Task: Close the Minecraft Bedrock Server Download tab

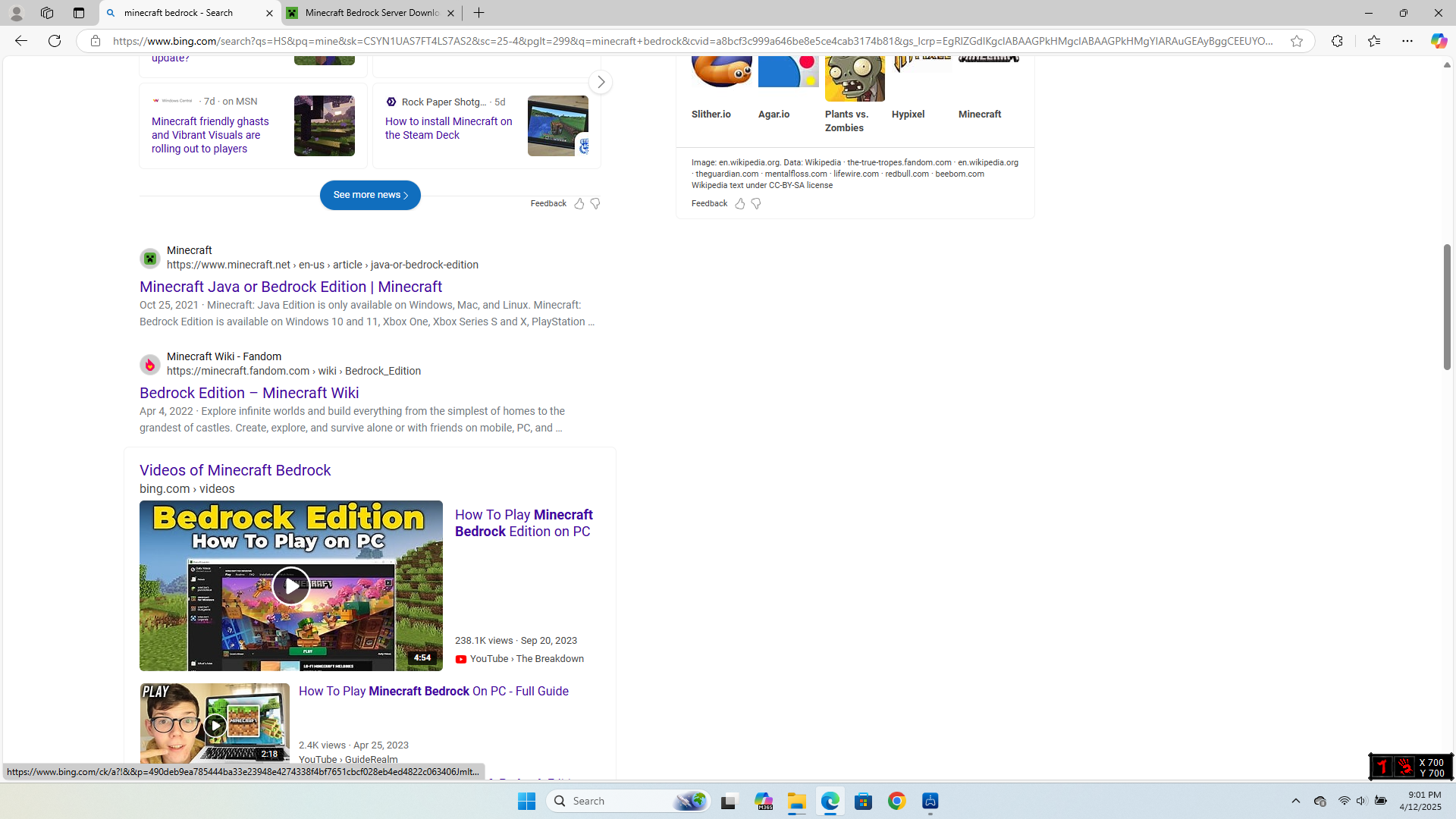Action: pos(450,13)
